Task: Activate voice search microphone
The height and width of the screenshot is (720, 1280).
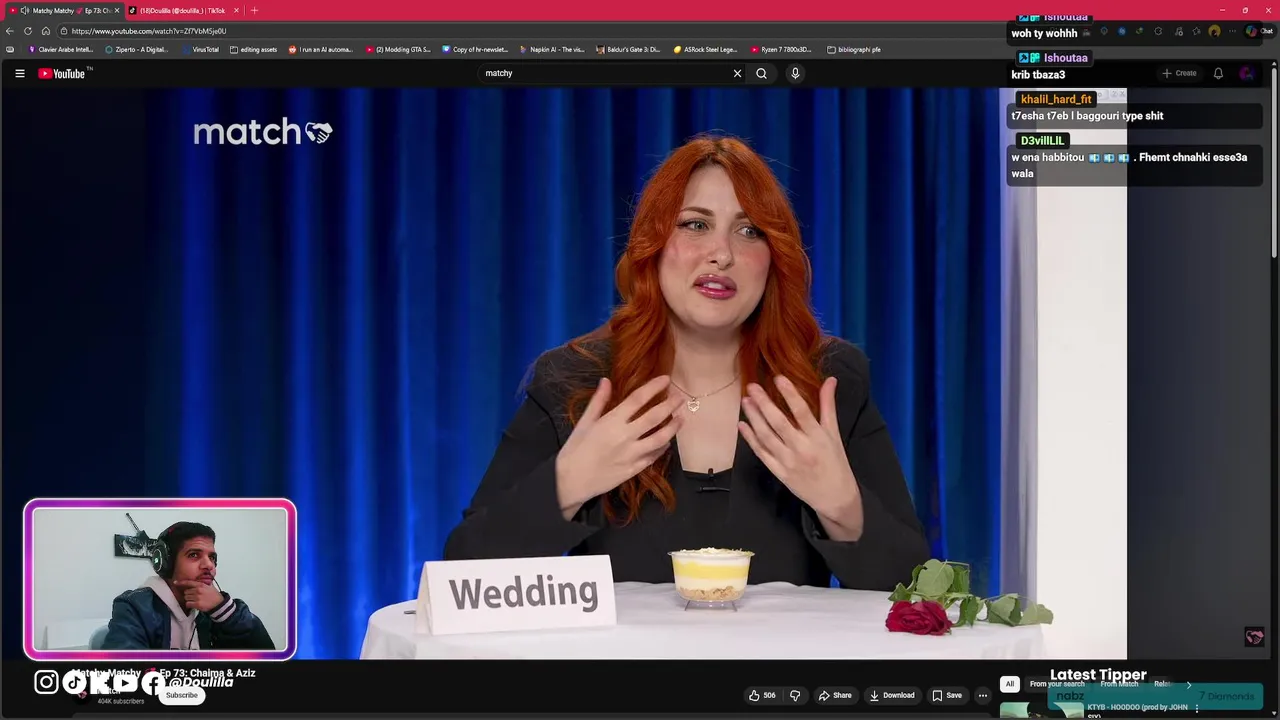Action: tap(795, 73)
